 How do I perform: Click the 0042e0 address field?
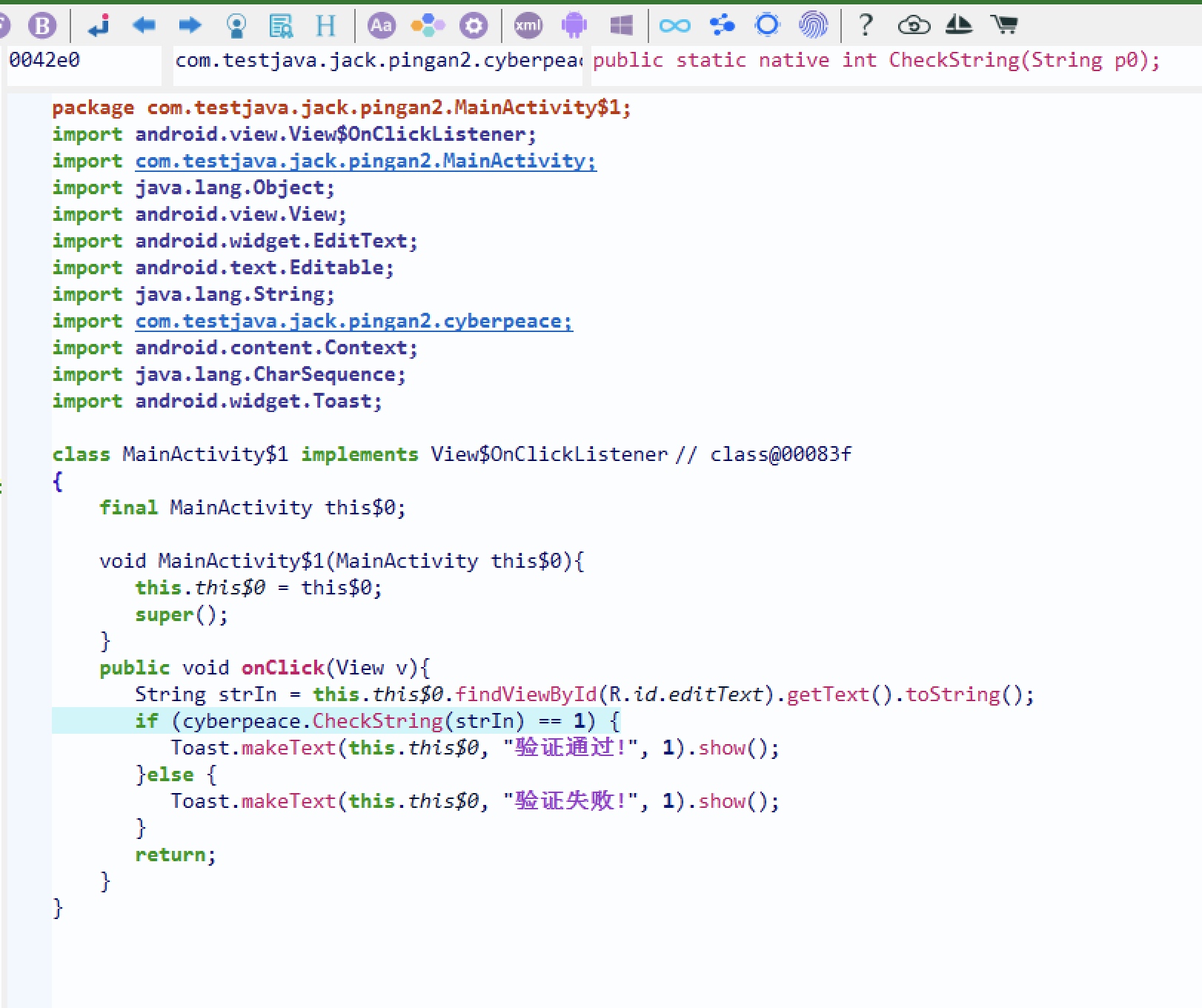[x=82, y=60]
